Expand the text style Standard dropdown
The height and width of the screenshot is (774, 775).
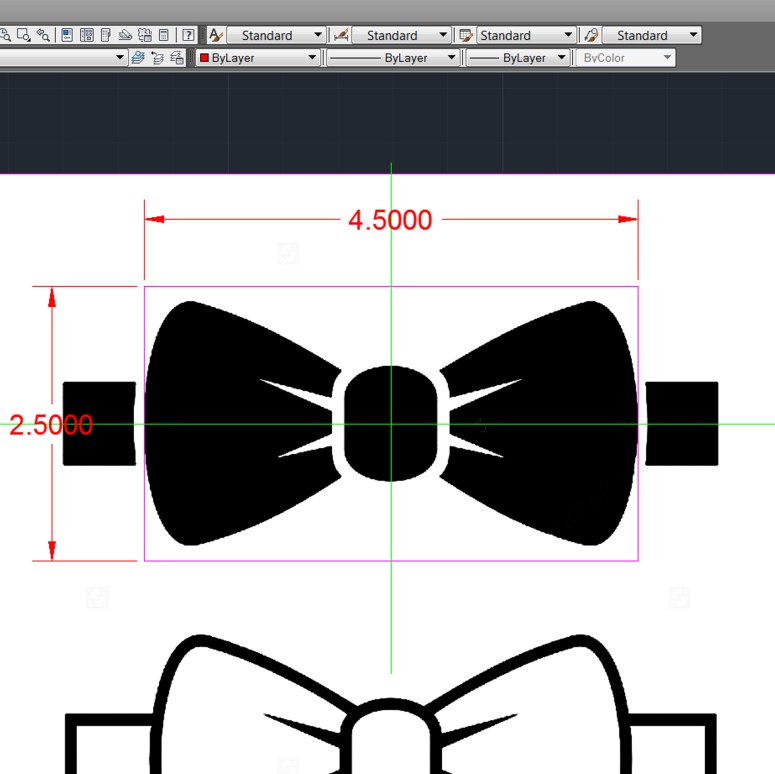click(276, 35)
